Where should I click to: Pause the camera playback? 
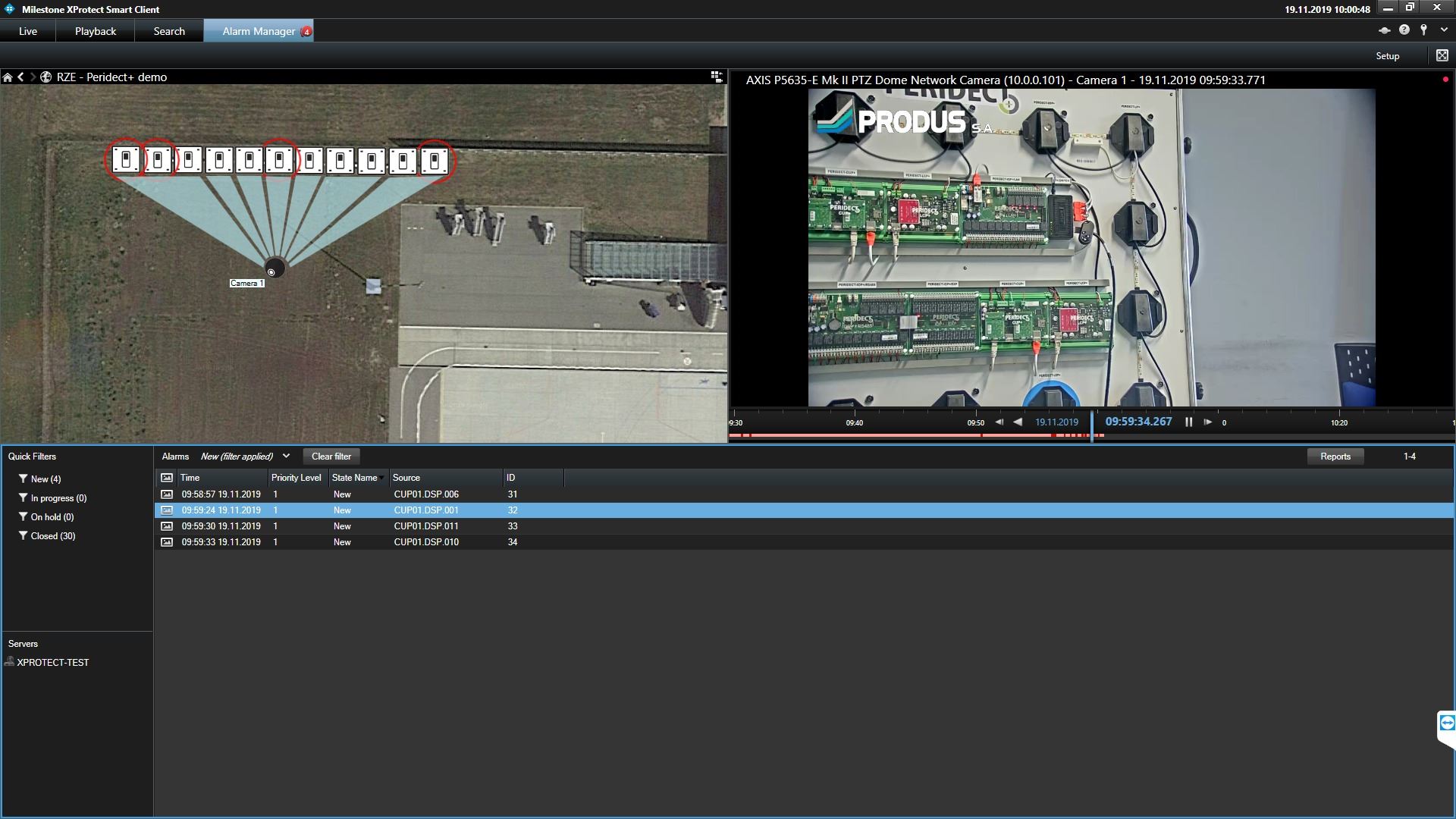coord(1188,422)
